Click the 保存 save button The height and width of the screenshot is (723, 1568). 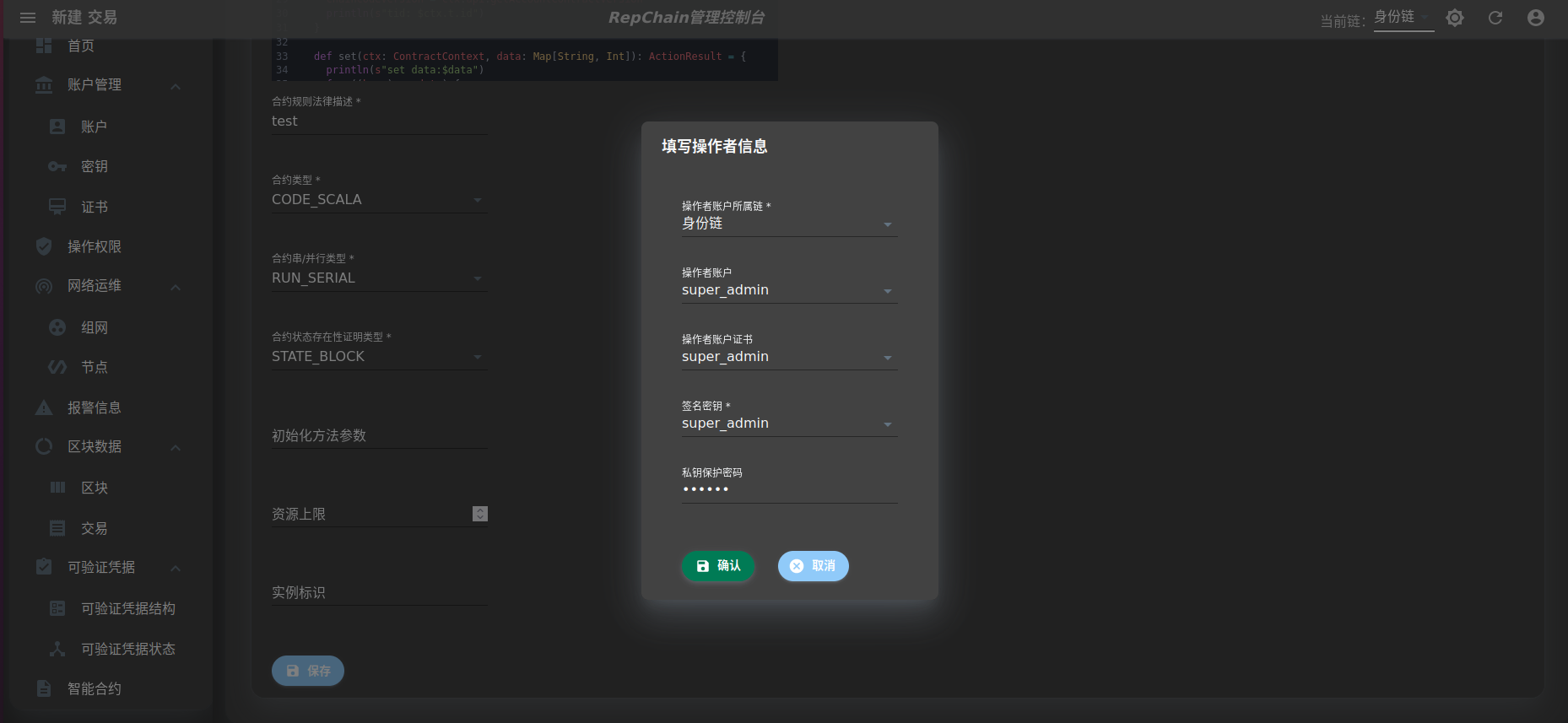[308, 671]
